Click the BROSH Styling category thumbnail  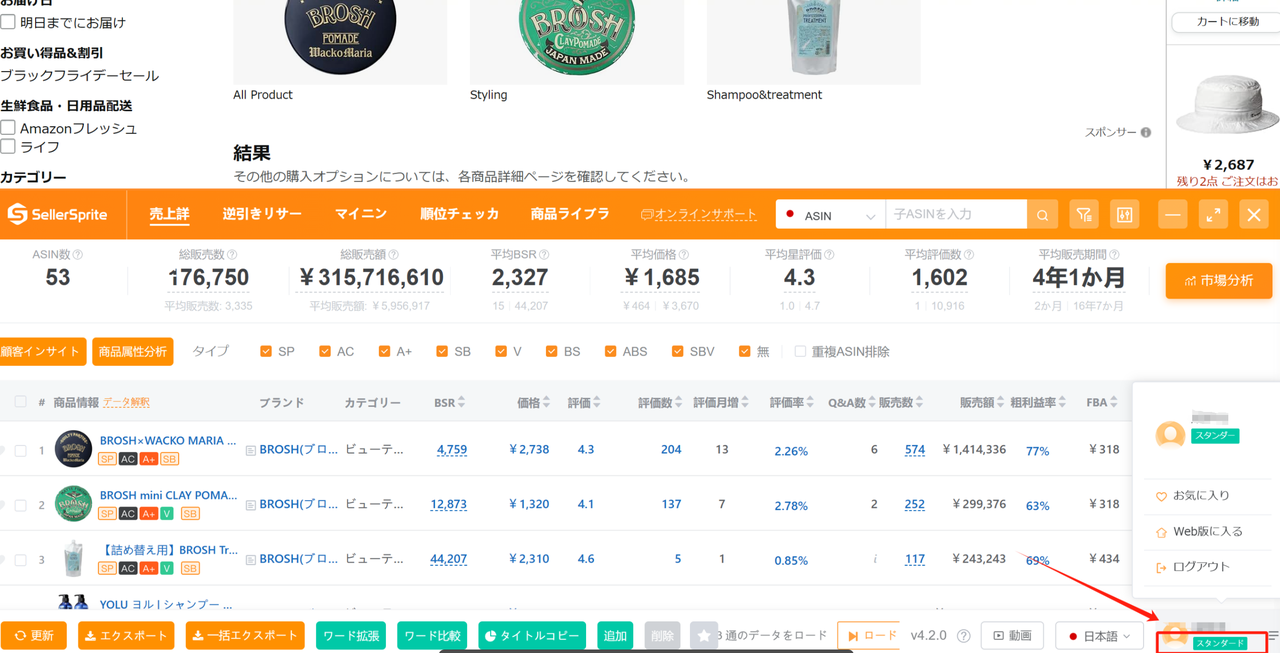click(577, 42)
